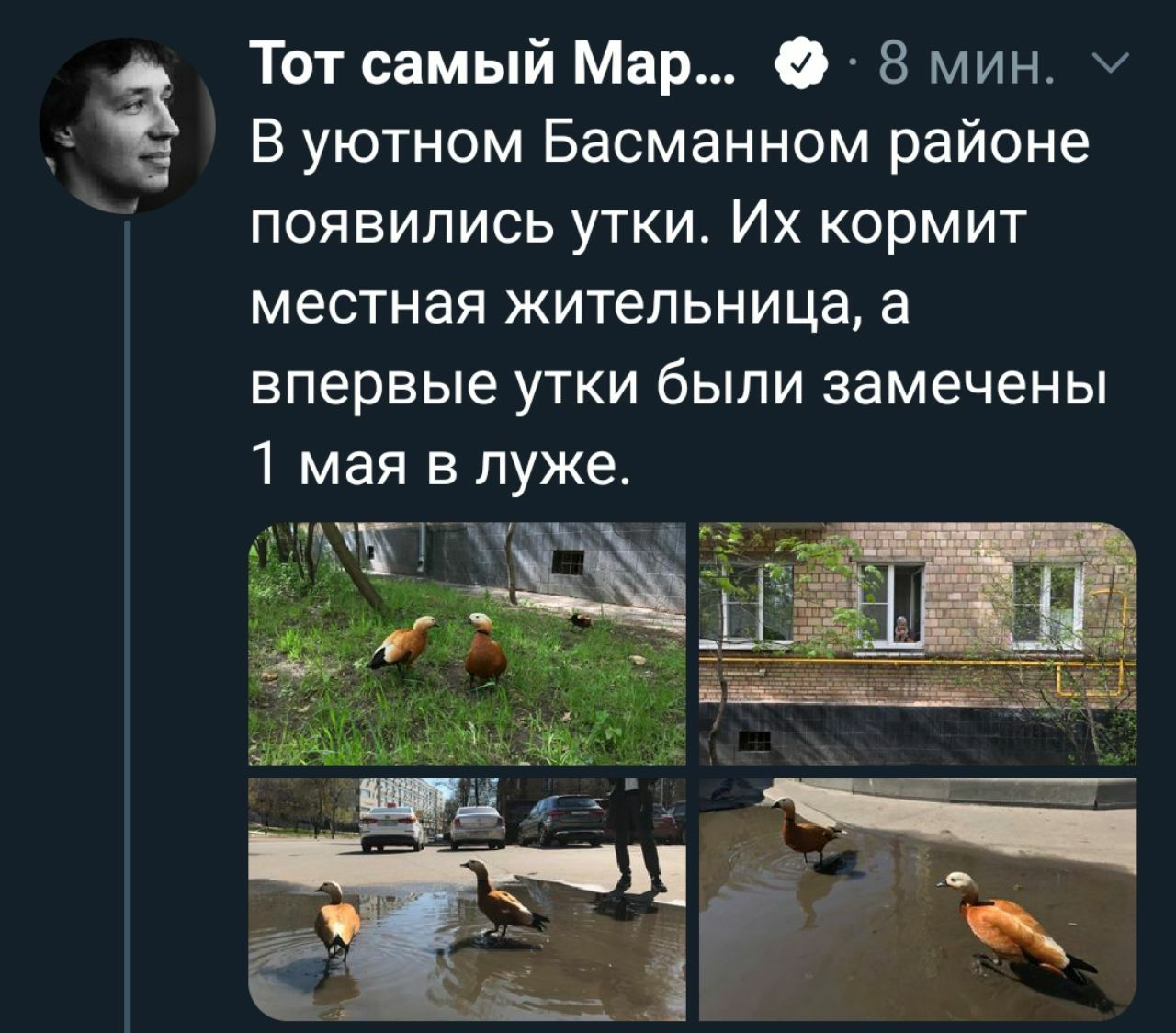Click the thread connector line below avatar
Screen dimensions: 1176x1033
pyautogui.click(x=128, y=625)
